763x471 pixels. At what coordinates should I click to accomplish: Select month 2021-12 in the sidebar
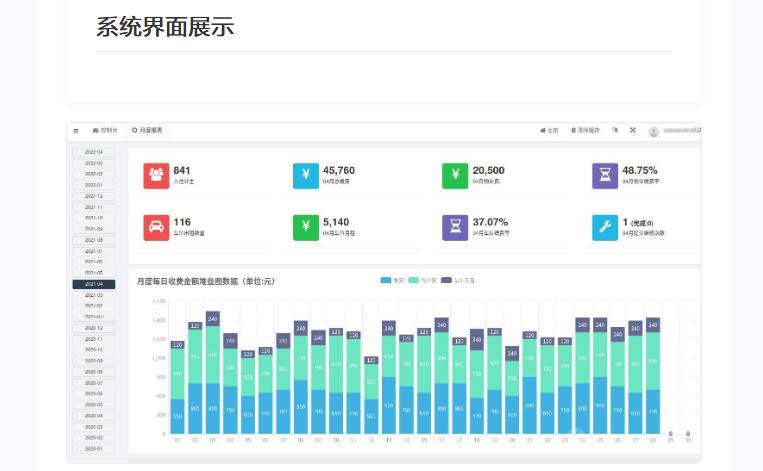94,197
